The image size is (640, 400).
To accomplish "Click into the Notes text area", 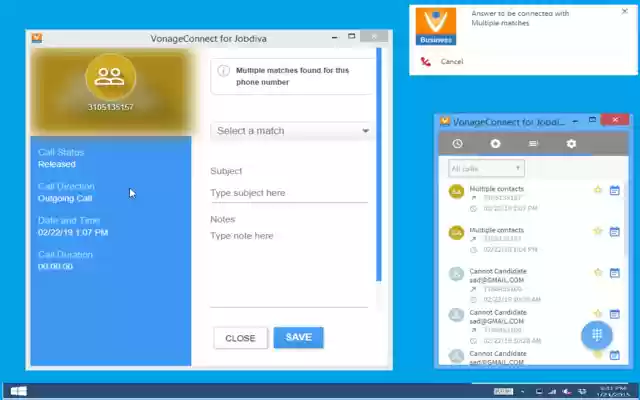I will click(289, 267).
